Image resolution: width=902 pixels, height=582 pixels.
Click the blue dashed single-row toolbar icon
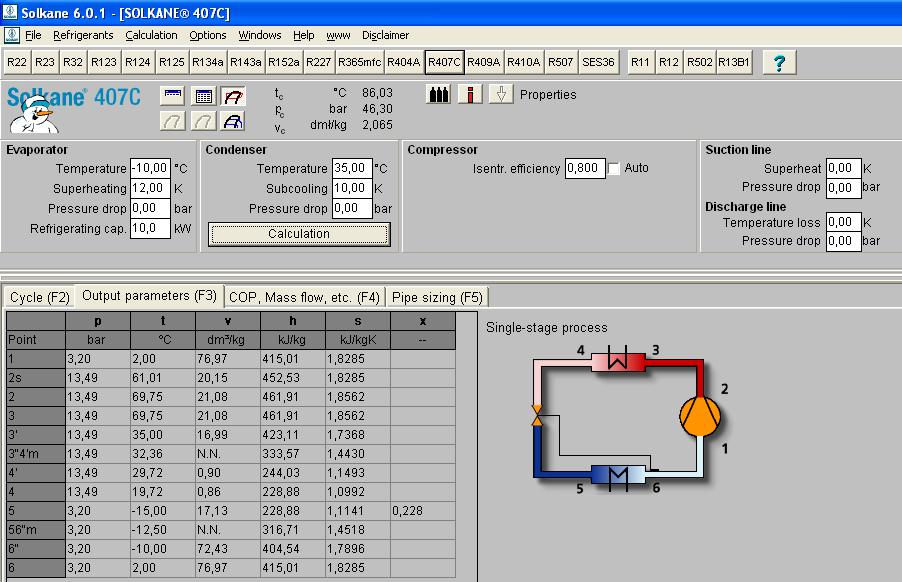pyautogui.click(x=173, y=95)
